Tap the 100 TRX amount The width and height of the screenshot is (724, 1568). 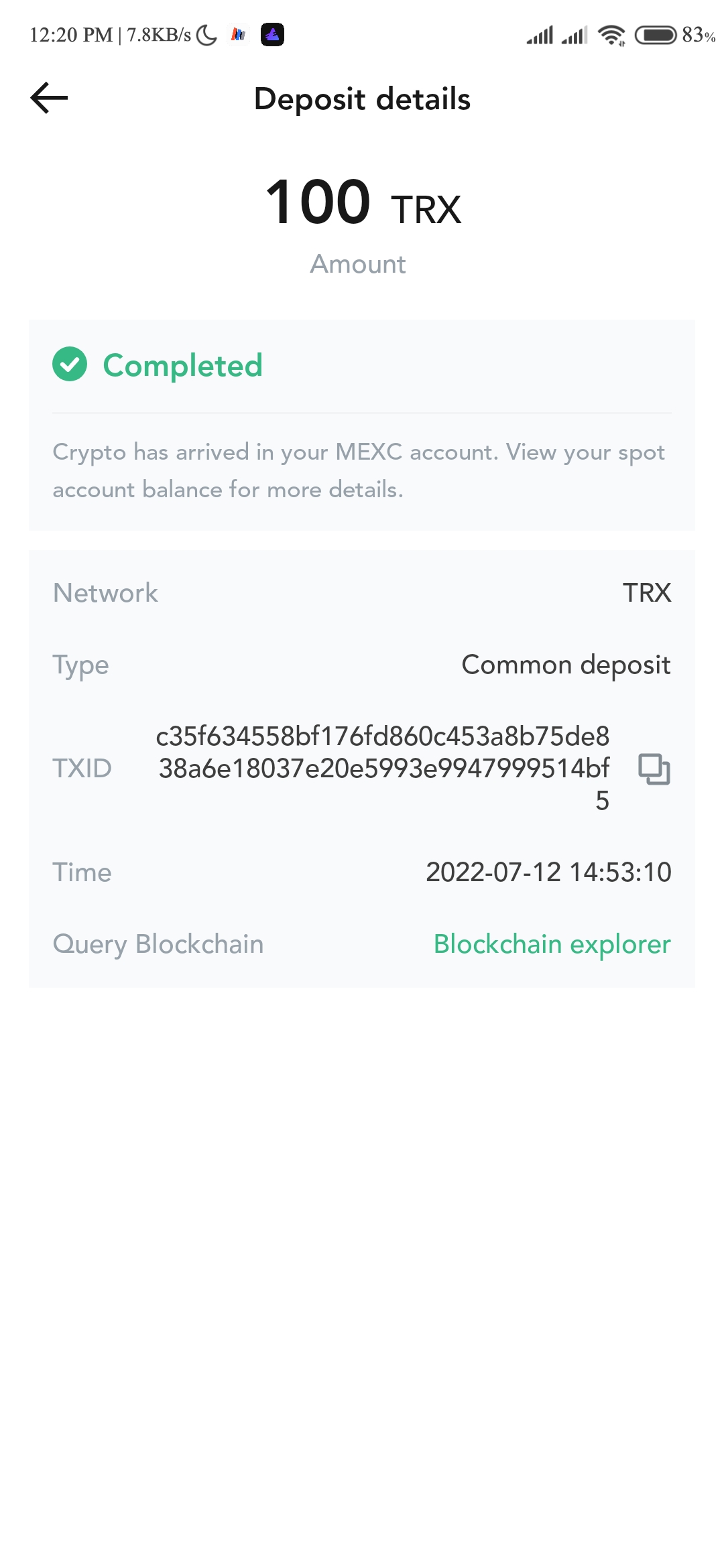tap(363, 202)
